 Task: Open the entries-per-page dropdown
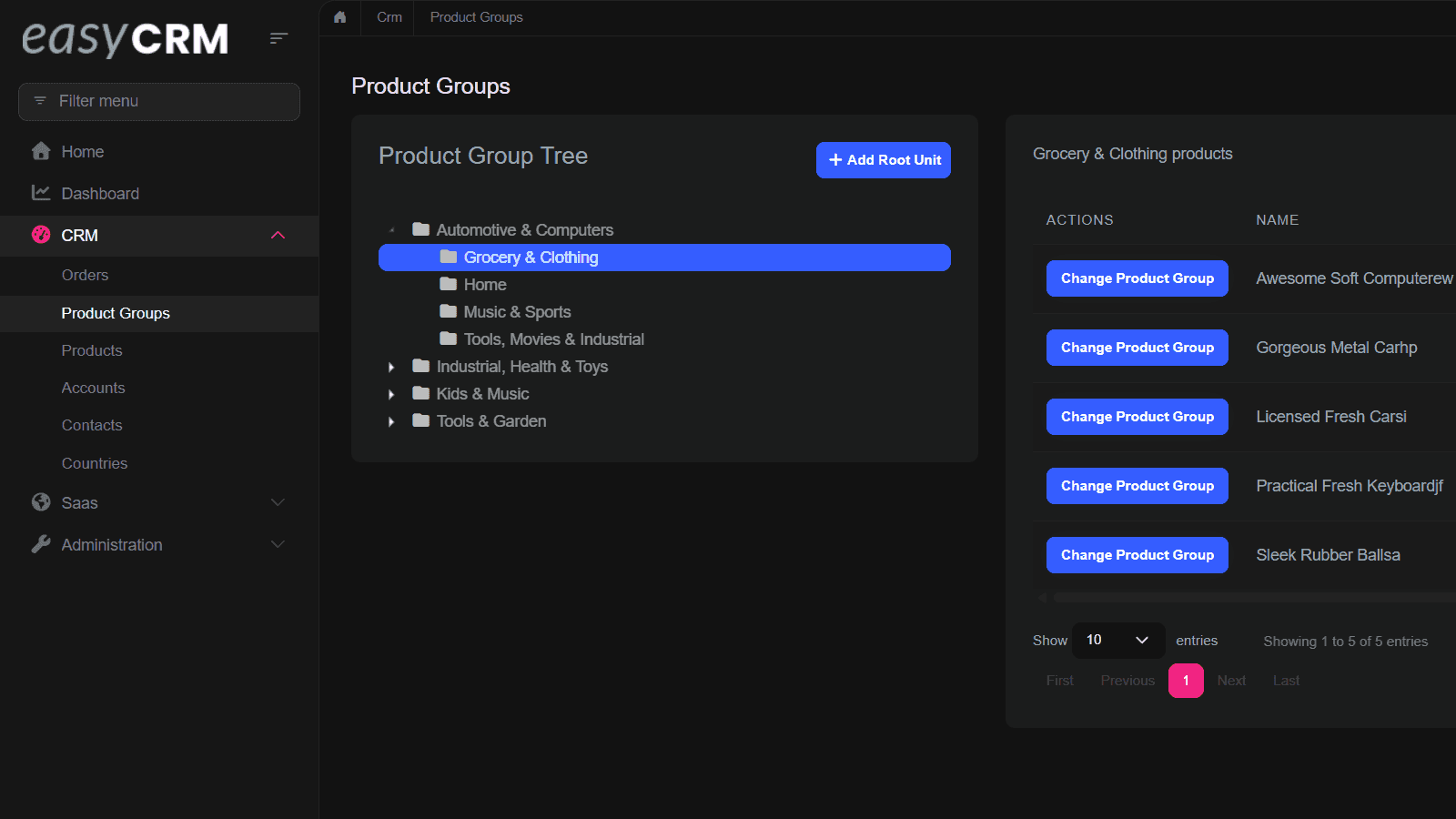pos(1118,641)
